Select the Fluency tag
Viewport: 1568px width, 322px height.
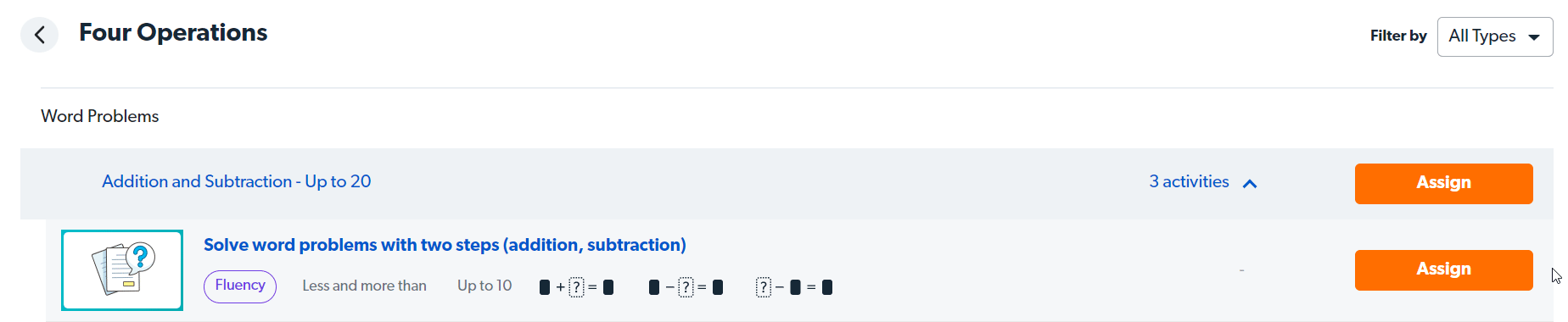[x=240, y=286]
